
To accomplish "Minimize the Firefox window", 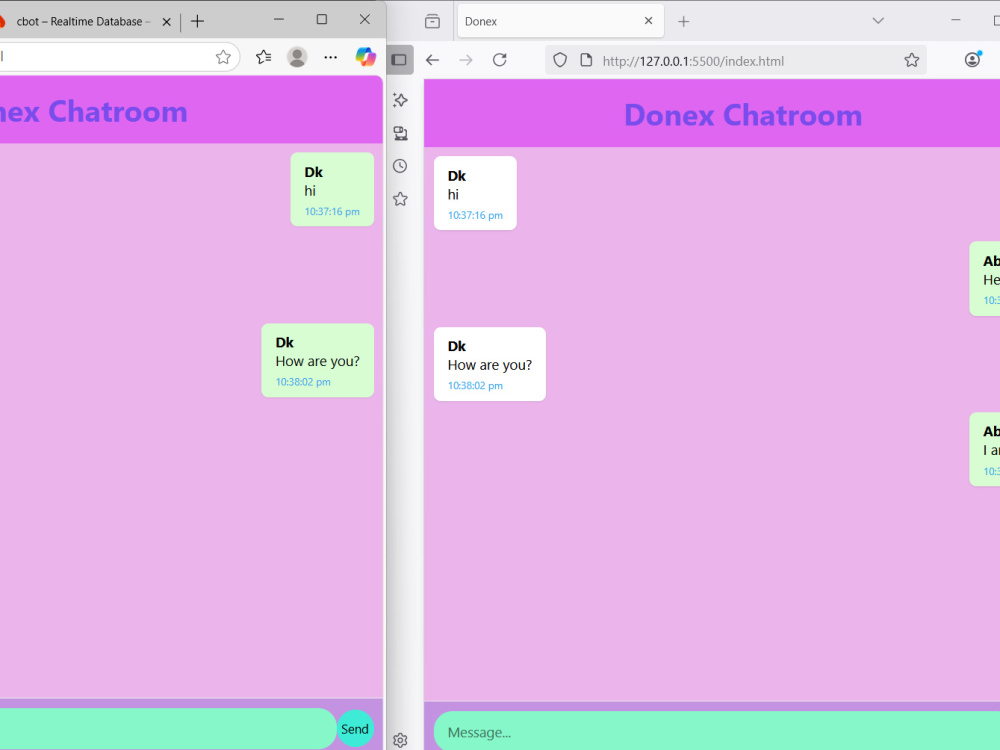I will [955, 20].
